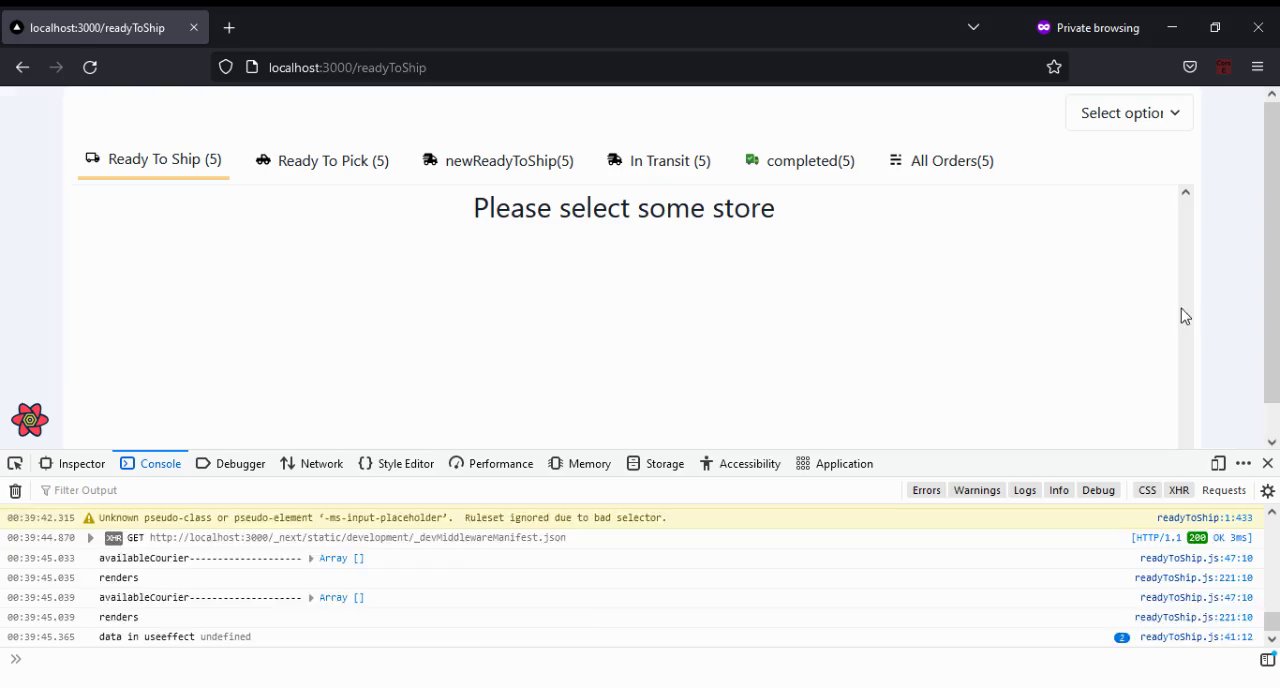Expand the XHR GET request row
Screen dimensions: 1280x688
pos(90,538)
